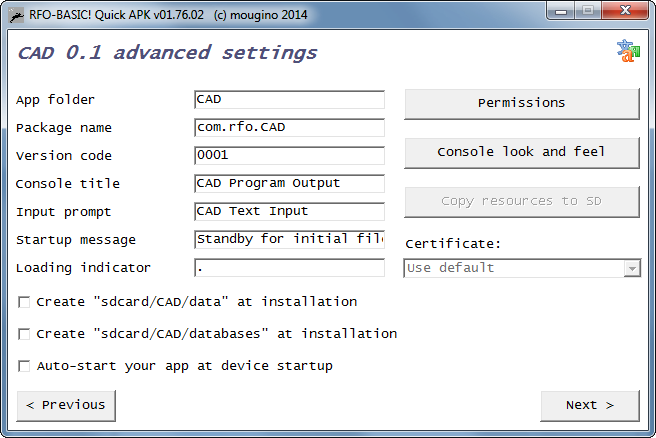Click the Package name text box
The width and height of the screenshot is (656, 438).
[x=290, y=128]
